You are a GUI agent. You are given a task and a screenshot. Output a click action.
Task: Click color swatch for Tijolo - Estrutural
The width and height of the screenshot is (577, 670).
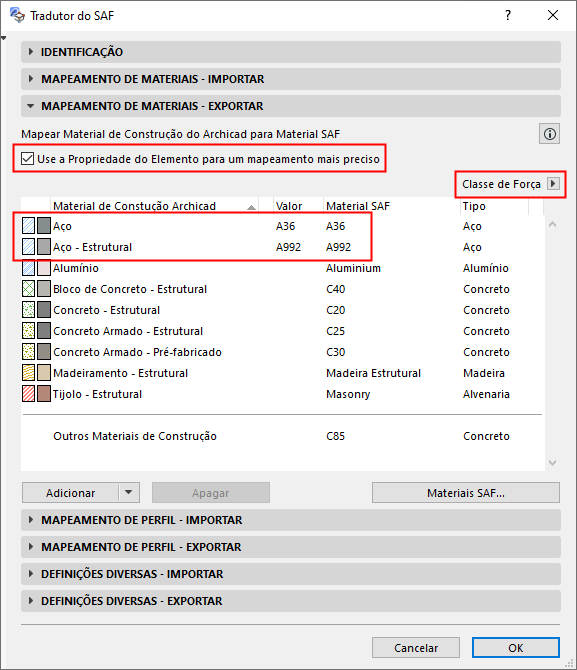(44, 394)
